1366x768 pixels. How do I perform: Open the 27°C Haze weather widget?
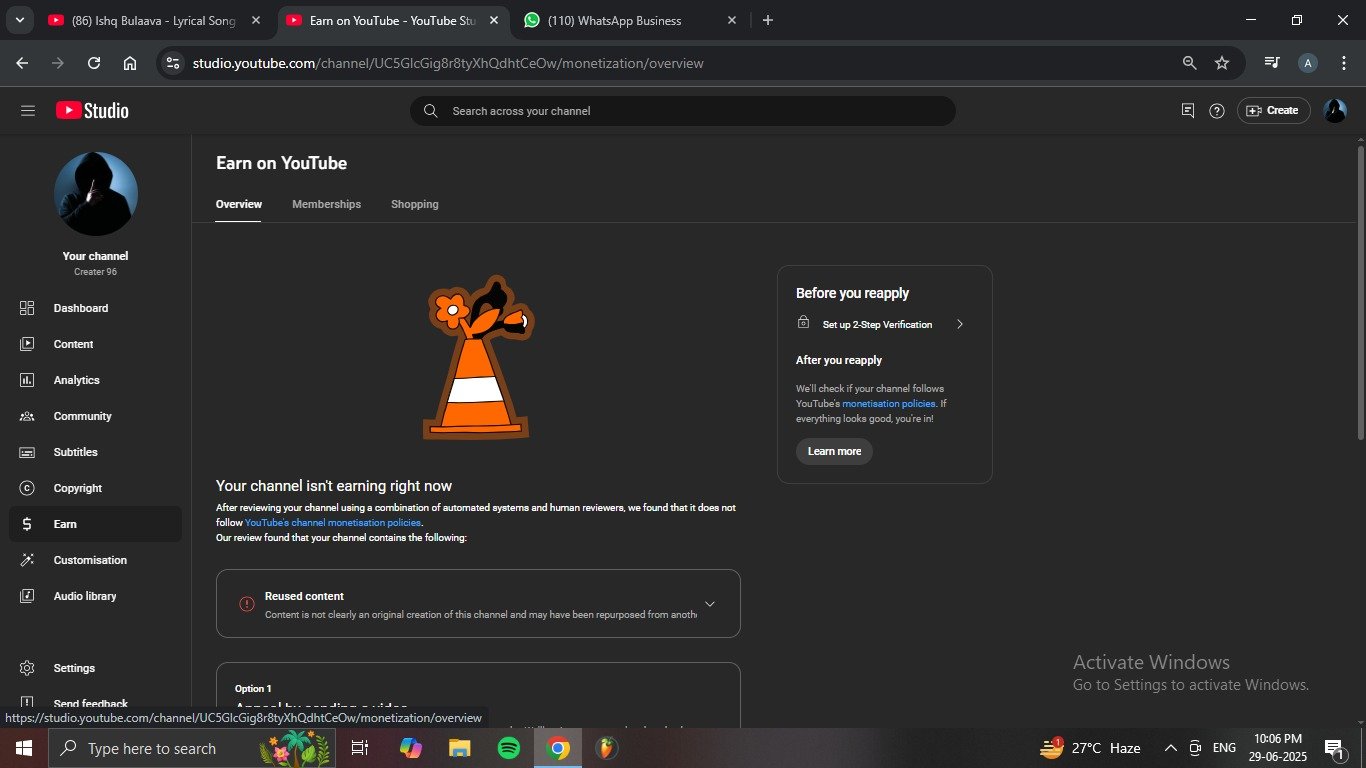[1090, 748]
